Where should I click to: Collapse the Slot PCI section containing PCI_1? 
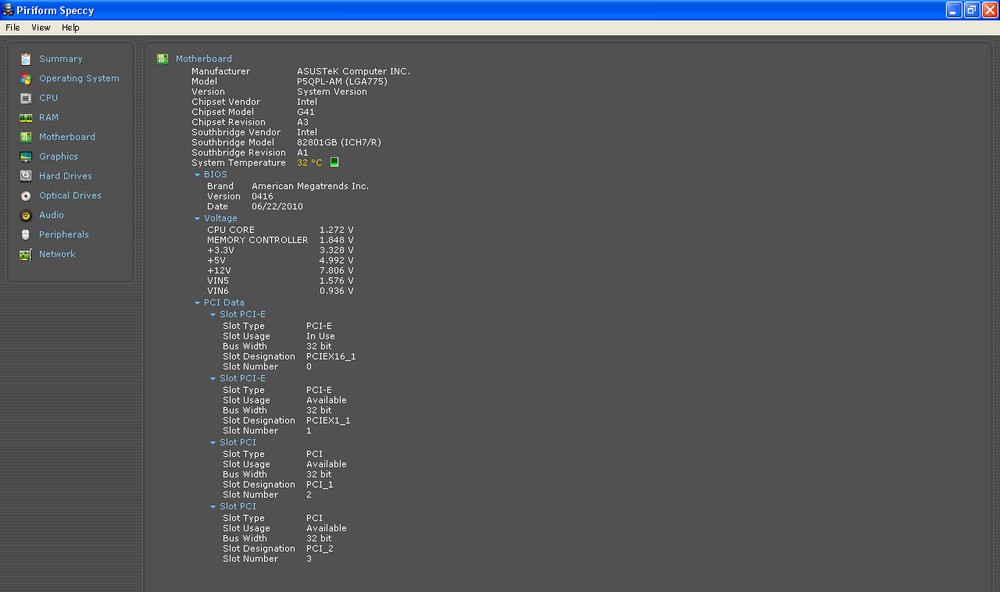pos(213,442)
